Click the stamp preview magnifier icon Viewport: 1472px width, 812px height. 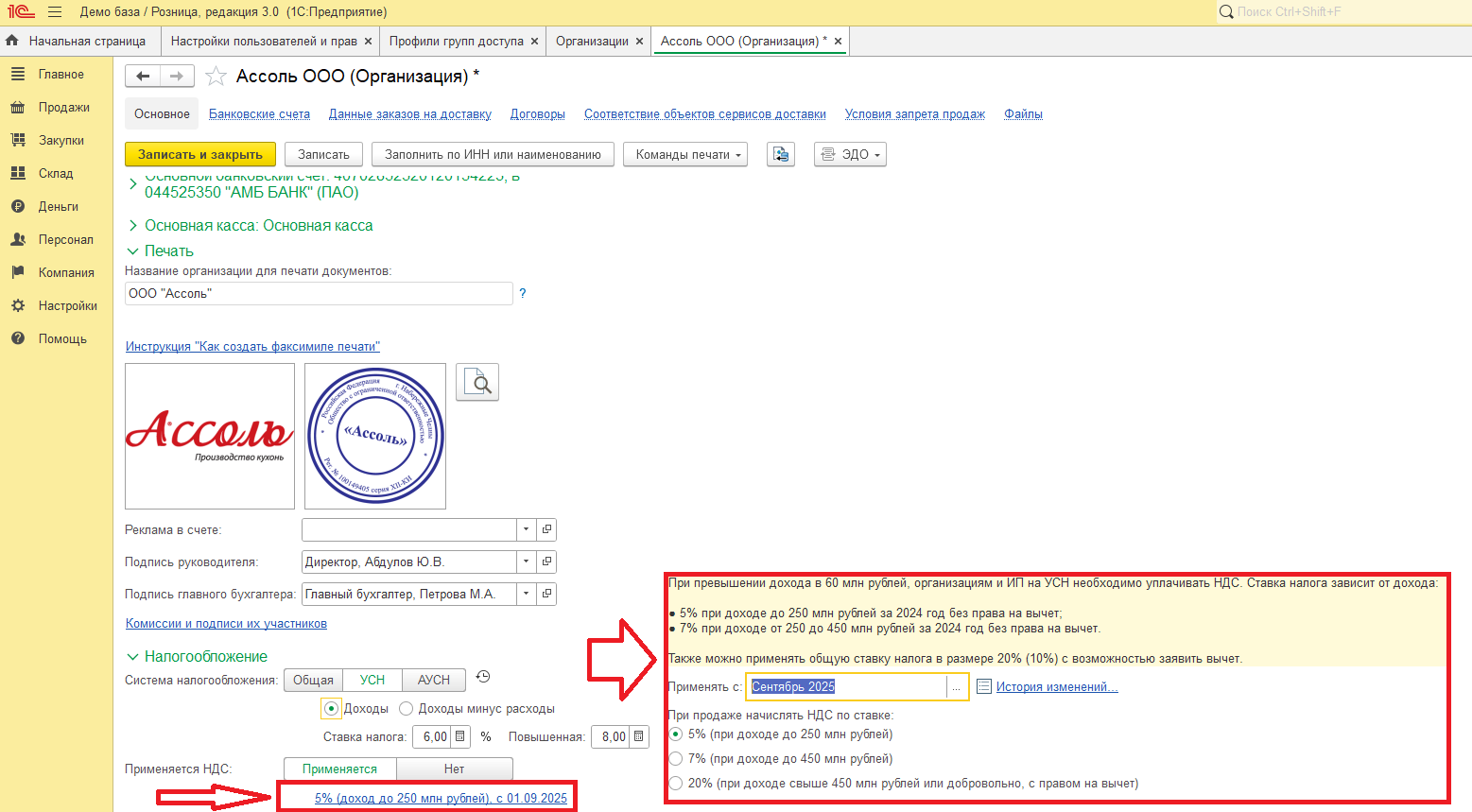[477, 383]
